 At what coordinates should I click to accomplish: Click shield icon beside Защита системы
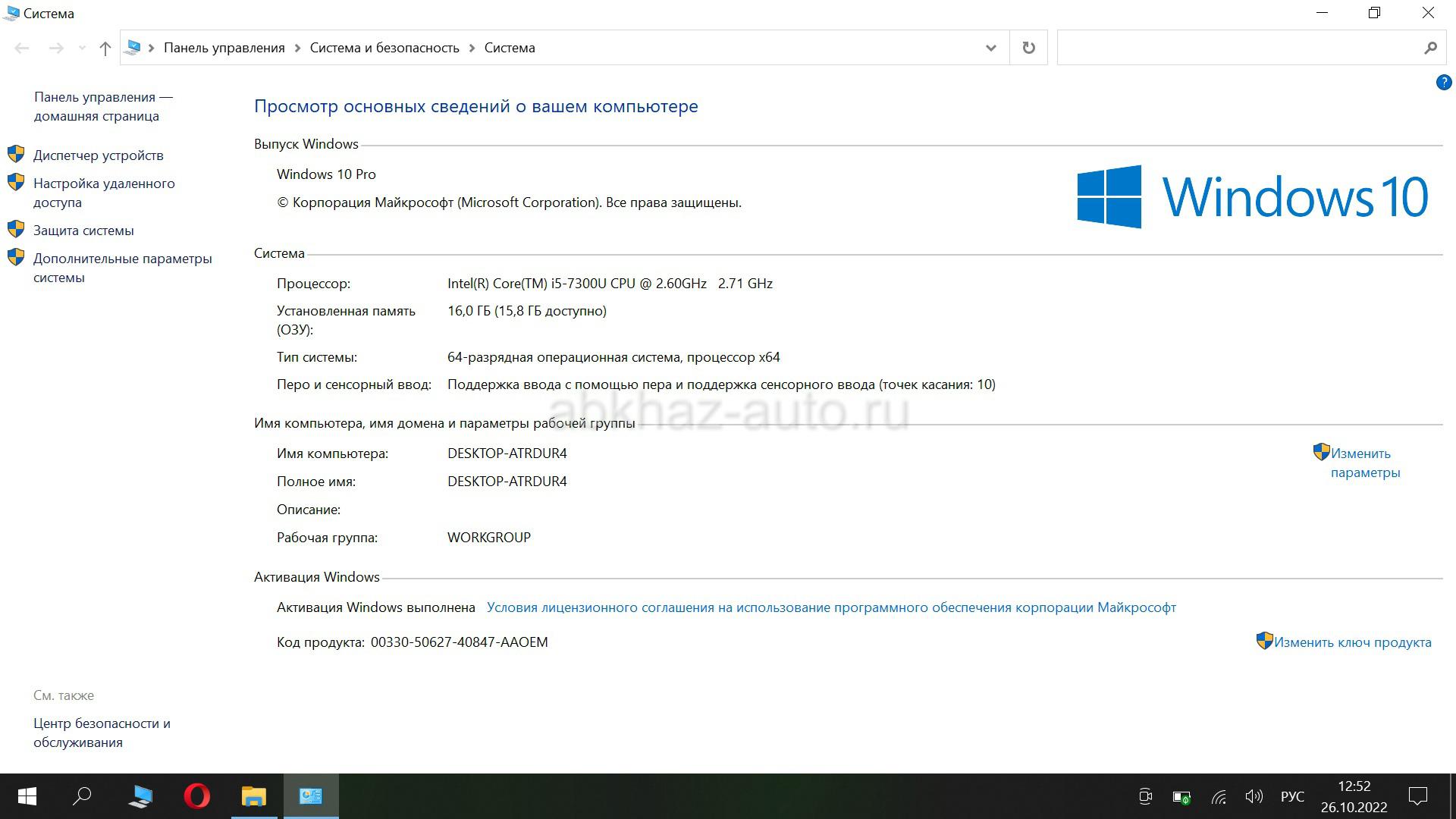[x=16, y=230]
